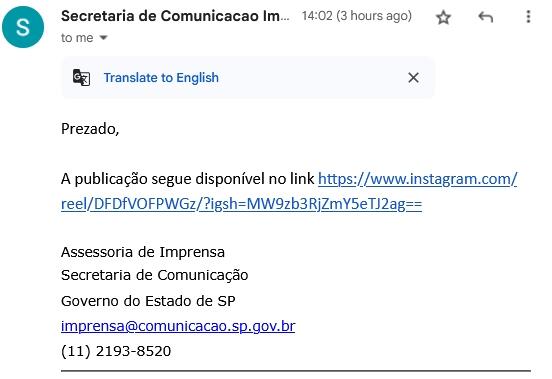Open the https://www.instagram.com/ link
Image resolution: width=552 pixels, height=379 pixels.
[418, 179]
